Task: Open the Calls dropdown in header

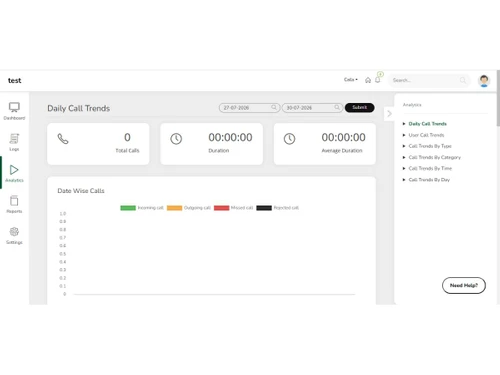Action: click(351, 80)
